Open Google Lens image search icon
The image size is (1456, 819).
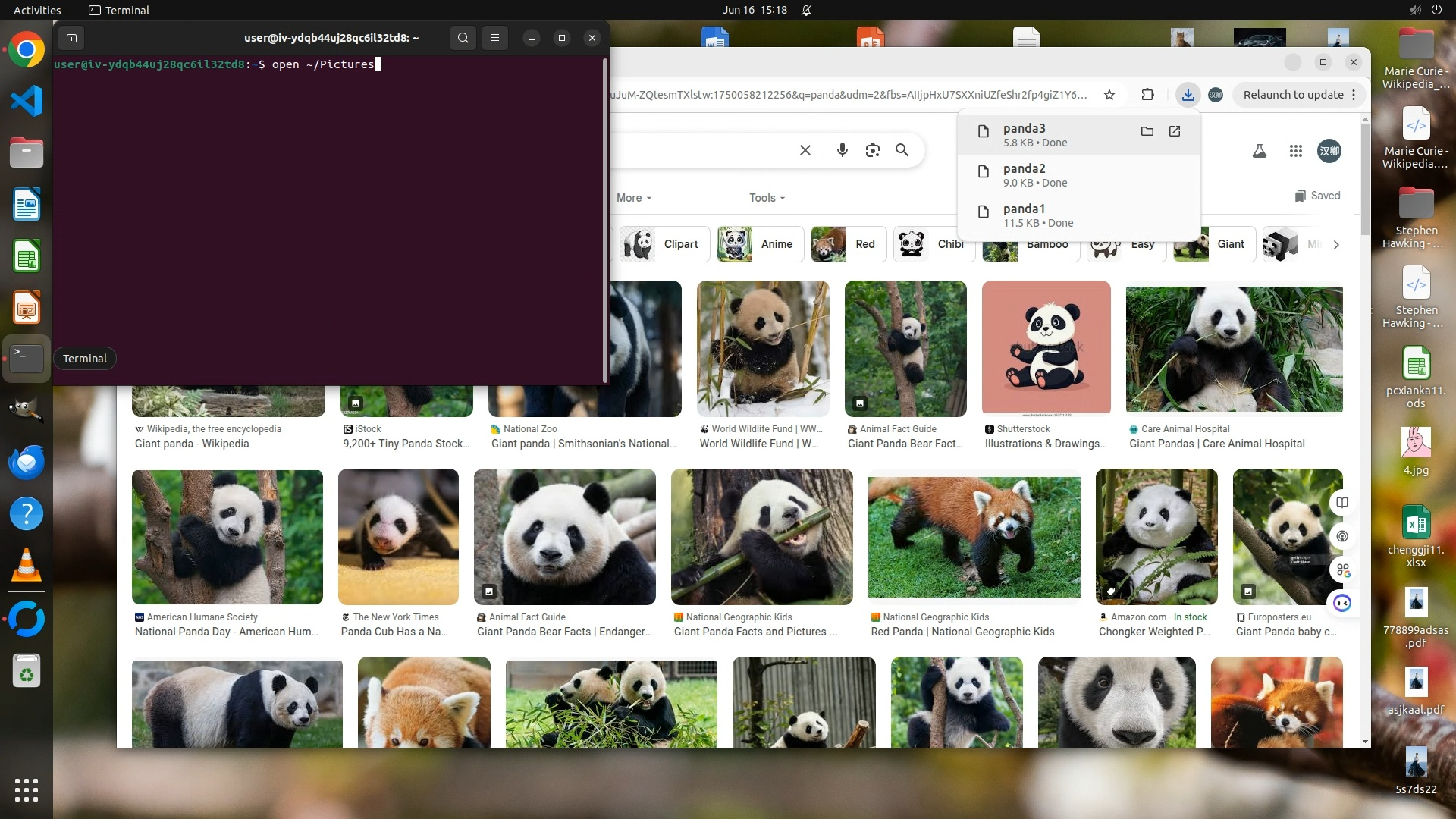click(x=872, y=150)
